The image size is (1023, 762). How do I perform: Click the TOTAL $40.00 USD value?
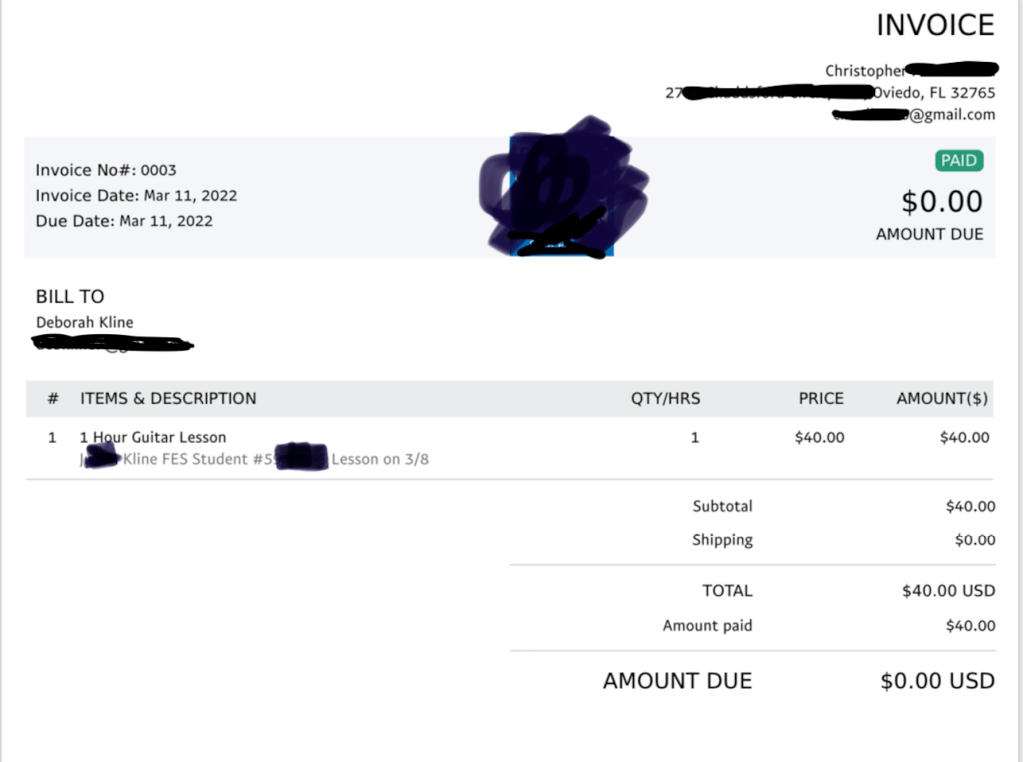click(948, 591)
